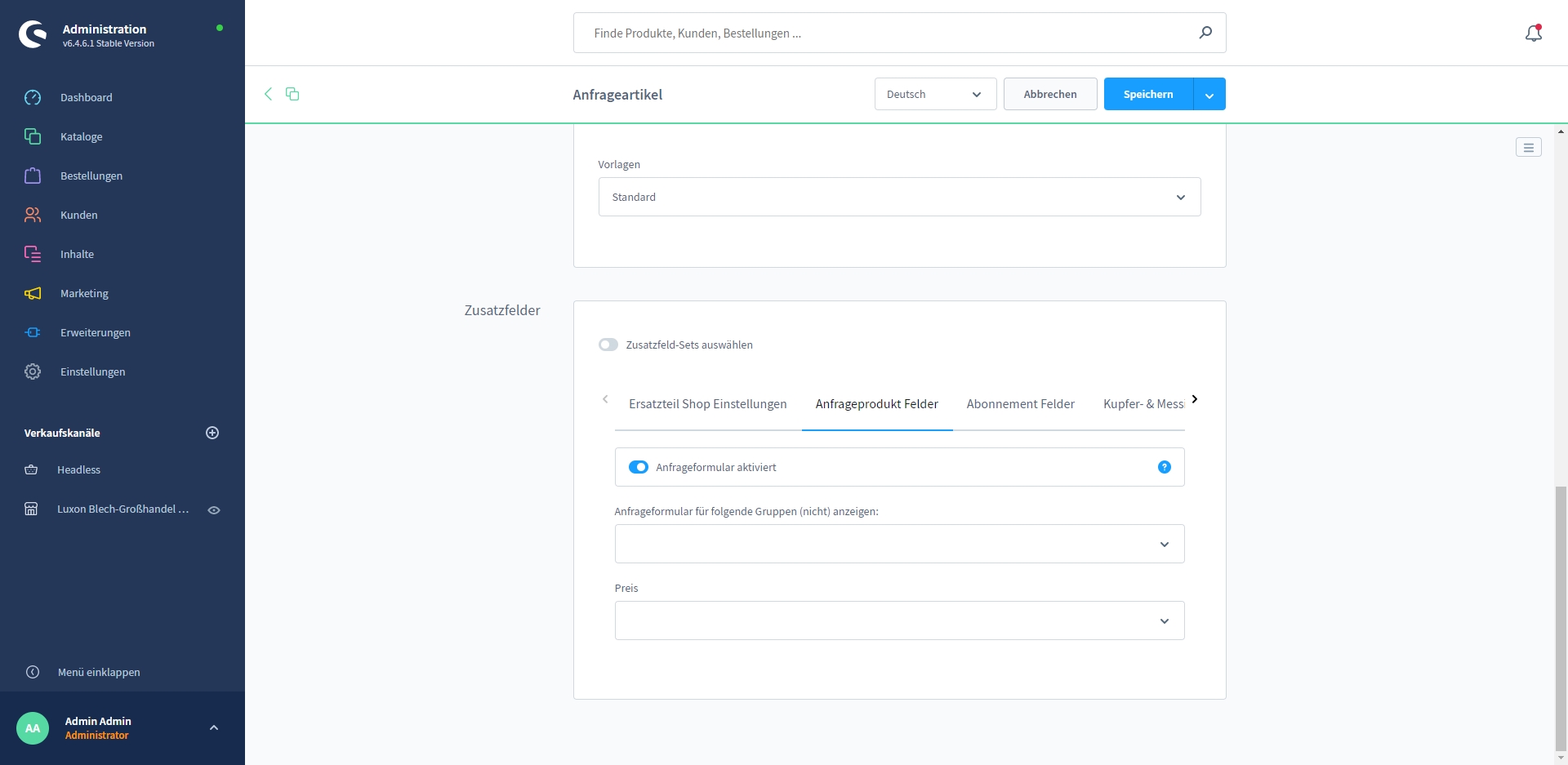1568x765 pixels.
Task: Open the Preis dropdown
Action: pyautogui.click(x=898, y=620)
